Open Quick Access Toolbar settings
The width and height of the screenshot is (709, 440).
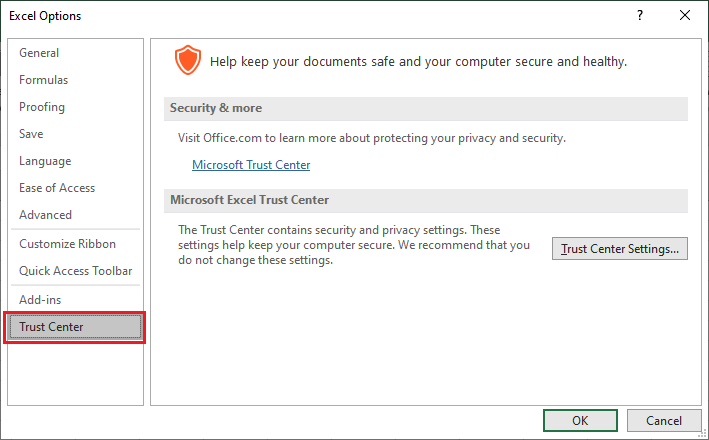click(x=75, y=271)
